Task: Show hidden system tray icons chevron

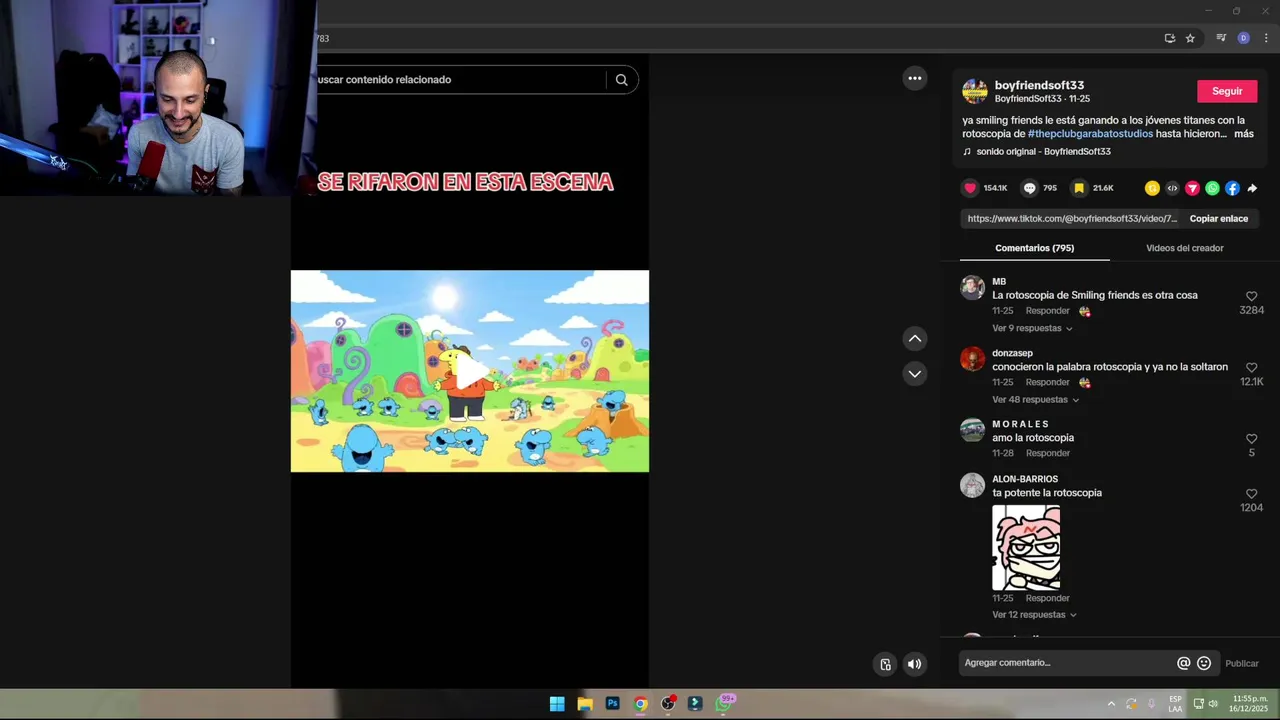Action: (x=1110, y=704)
